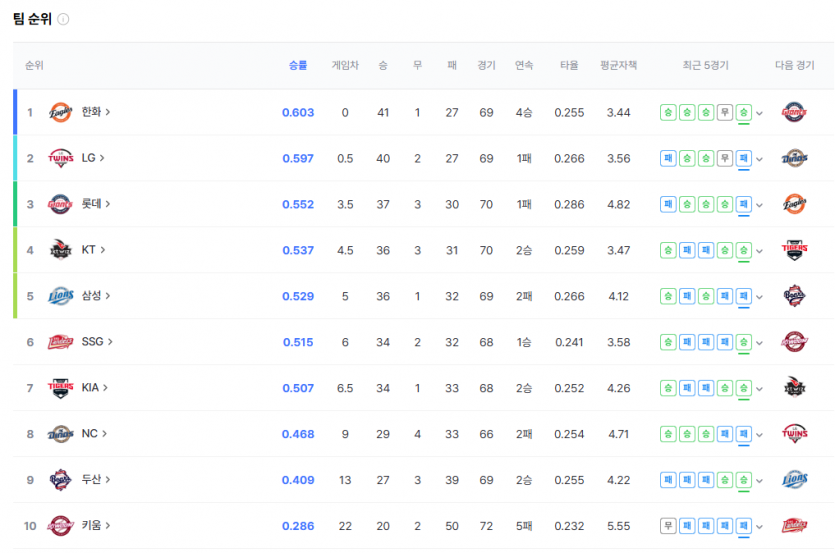Open SSG Landers team logo

coord(60,342)
